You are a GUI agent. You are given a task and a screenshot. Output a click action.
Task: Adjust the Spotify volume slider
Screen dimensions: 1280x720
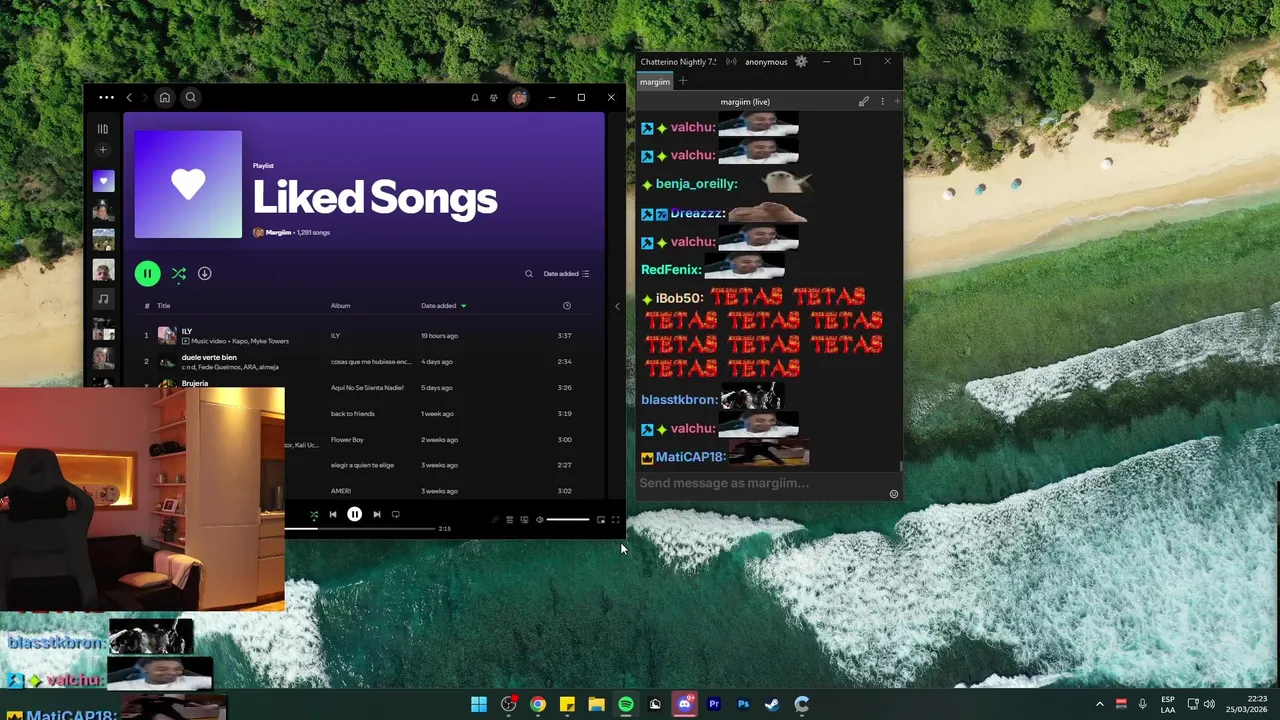(568, 520)
